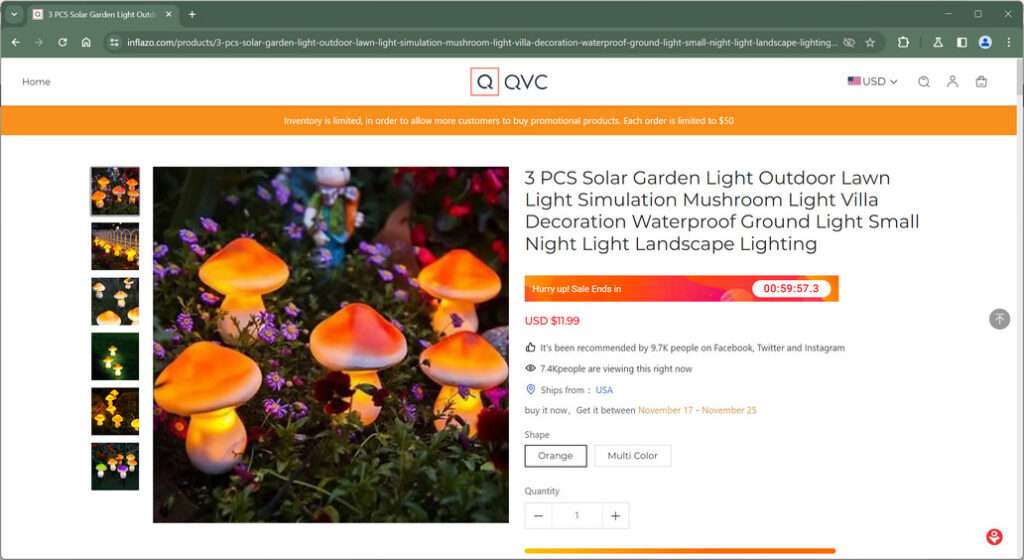Open the USD currency dropdown

click(x=872, y=82)
